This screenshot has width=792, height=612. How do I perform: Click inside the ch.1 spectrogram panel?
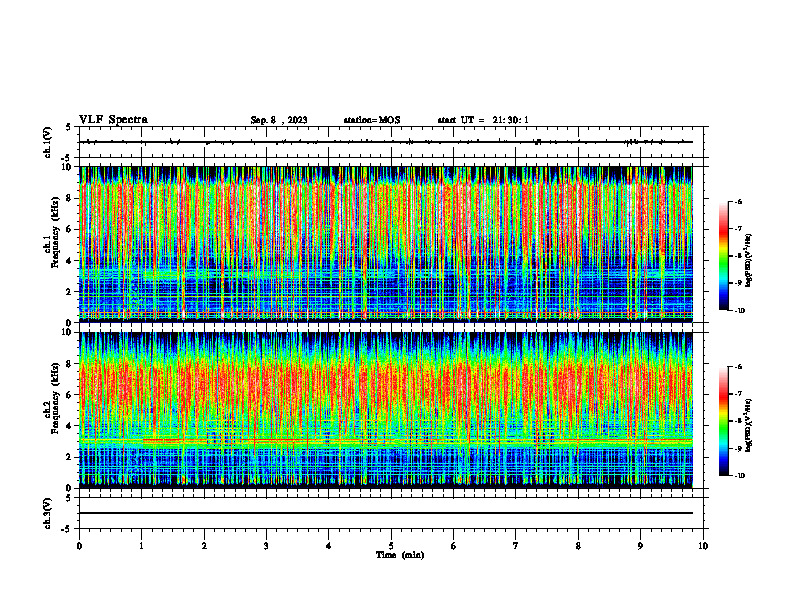386,244
